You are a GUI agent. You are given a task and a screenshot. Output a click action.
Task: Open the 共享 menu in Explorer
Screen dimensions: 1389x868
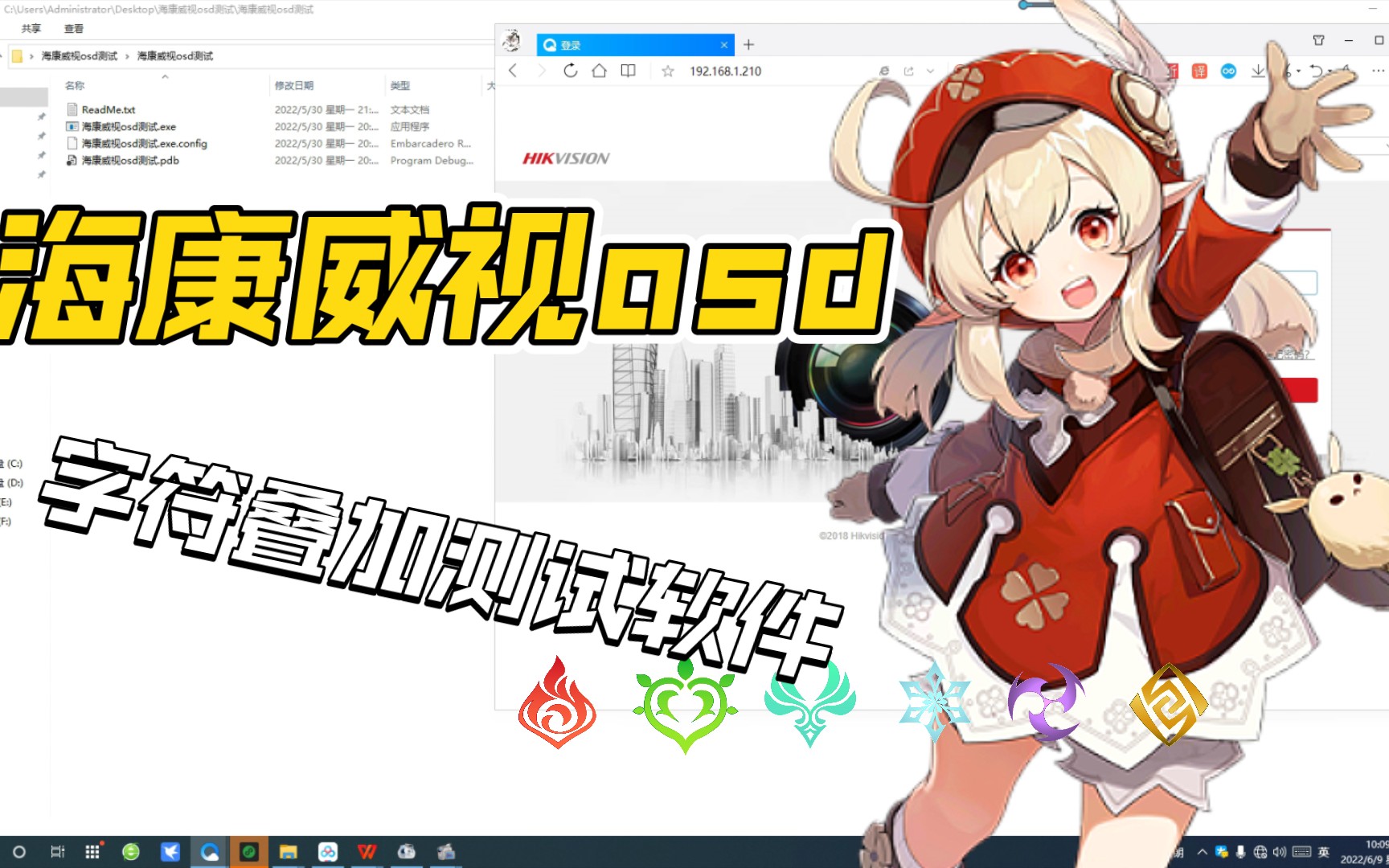coord(31,28)
